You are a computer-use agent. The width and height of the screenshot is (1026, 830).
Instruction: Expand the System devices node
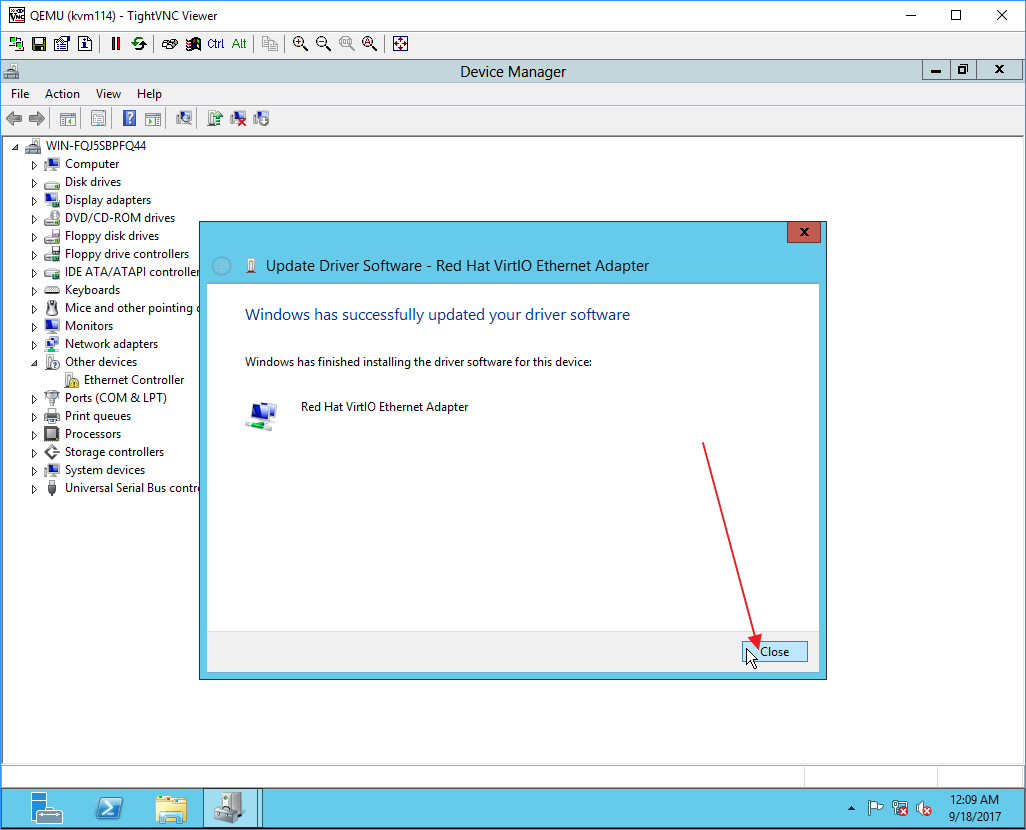(x=34, y=471)
